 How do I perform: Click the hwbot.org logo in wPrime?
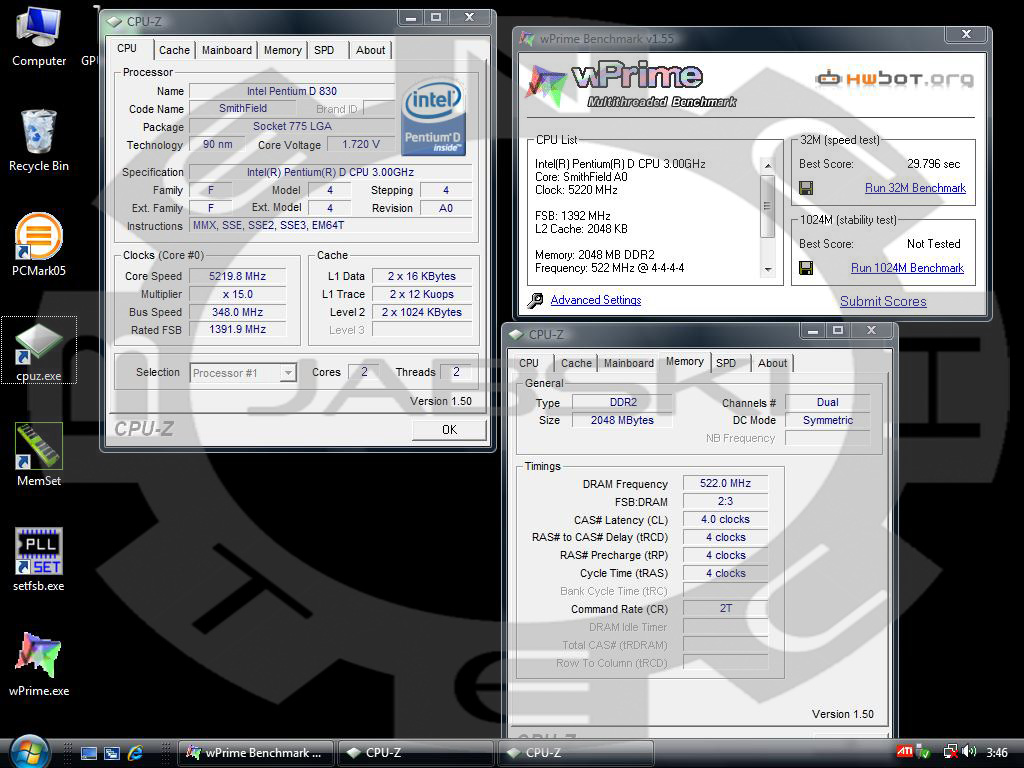(x=895, y=79)
